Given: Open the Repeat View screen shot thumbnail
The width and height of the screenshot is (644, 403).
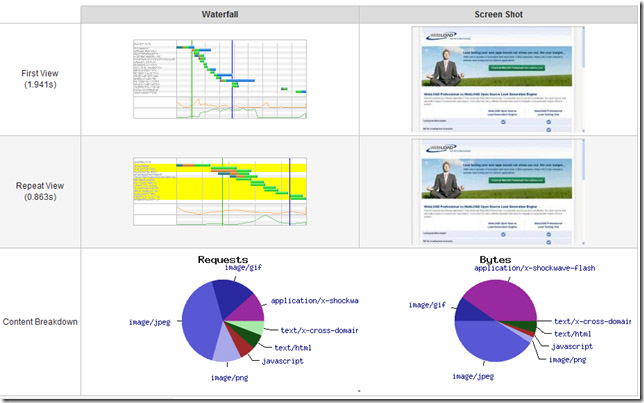Looking at the screenshot, I should [498, 191].
